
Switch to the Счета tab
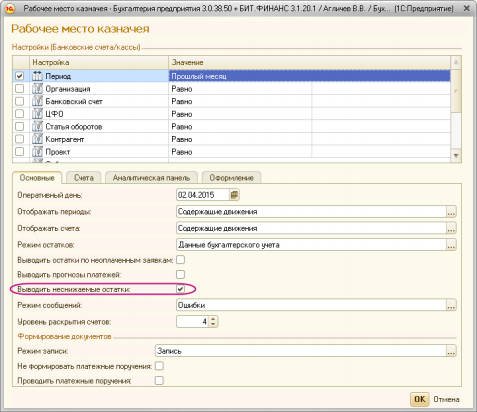click(x=84, y=178)
